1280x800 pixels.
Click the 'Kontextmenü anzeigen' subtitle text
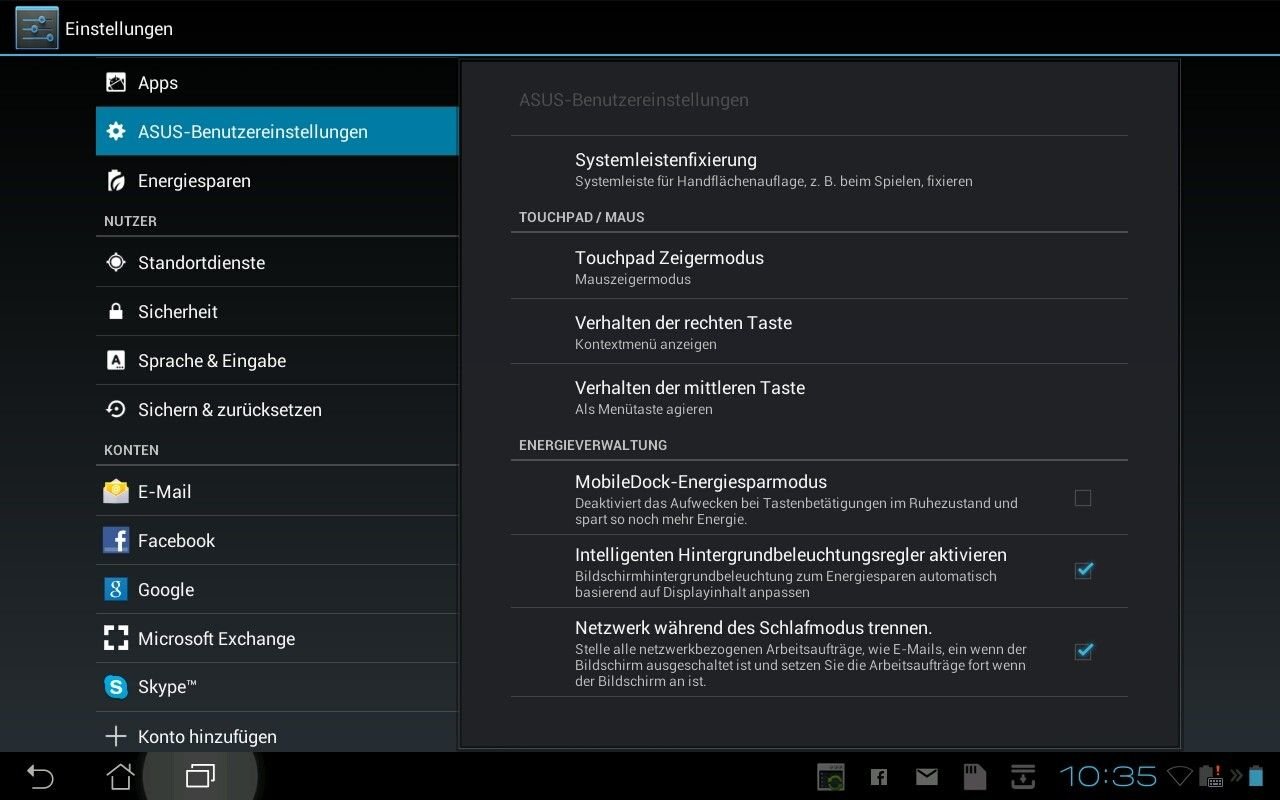click(x=646, y=344)
